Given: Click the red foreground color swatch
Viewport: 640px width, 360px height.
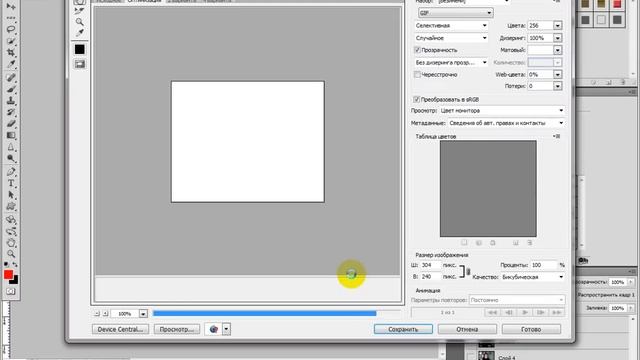Looking at the screenshot, I should click(x=8, y=274).
